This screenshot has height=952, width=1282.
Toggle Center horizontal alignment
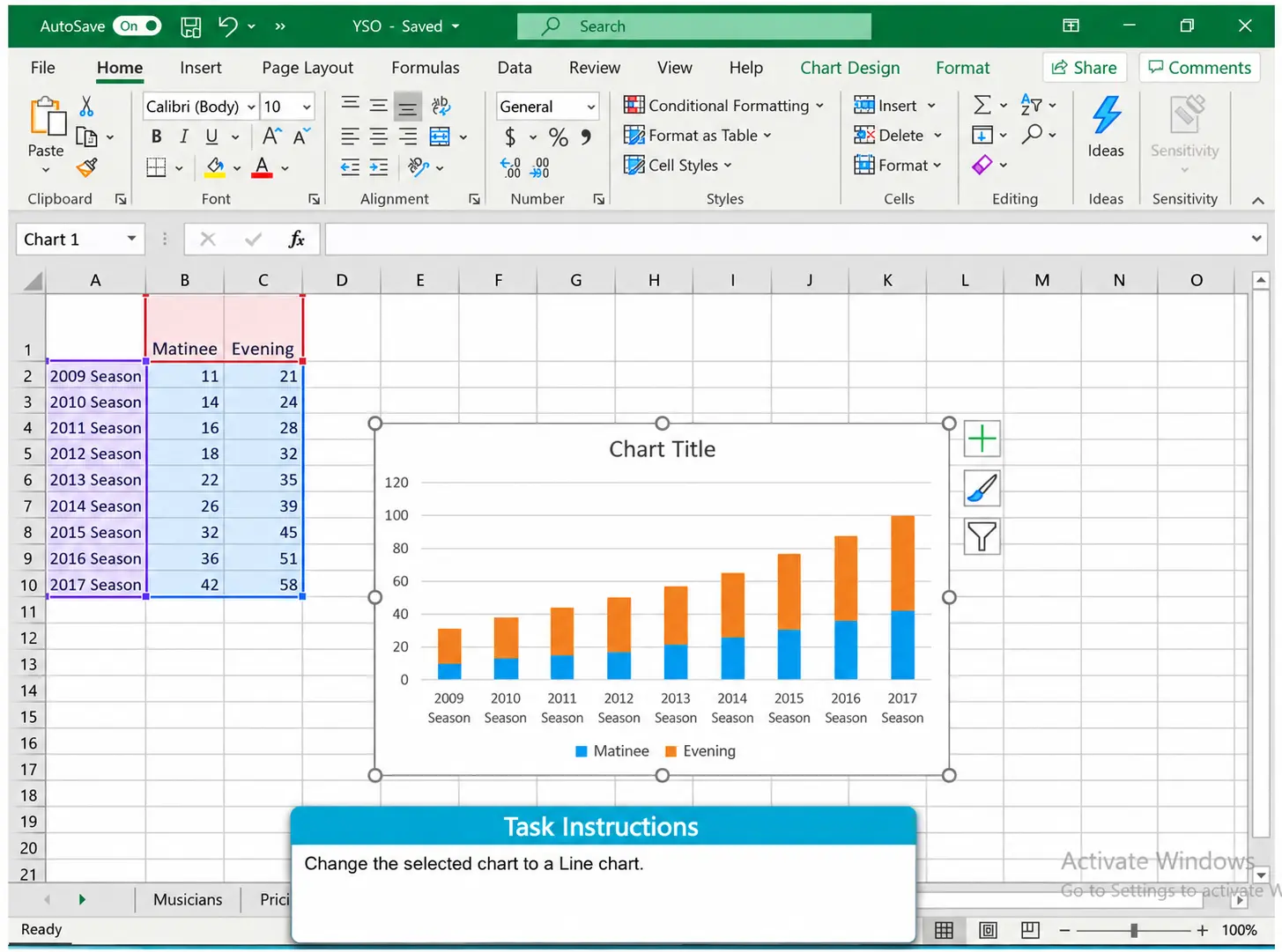click(x=379, y=137)
